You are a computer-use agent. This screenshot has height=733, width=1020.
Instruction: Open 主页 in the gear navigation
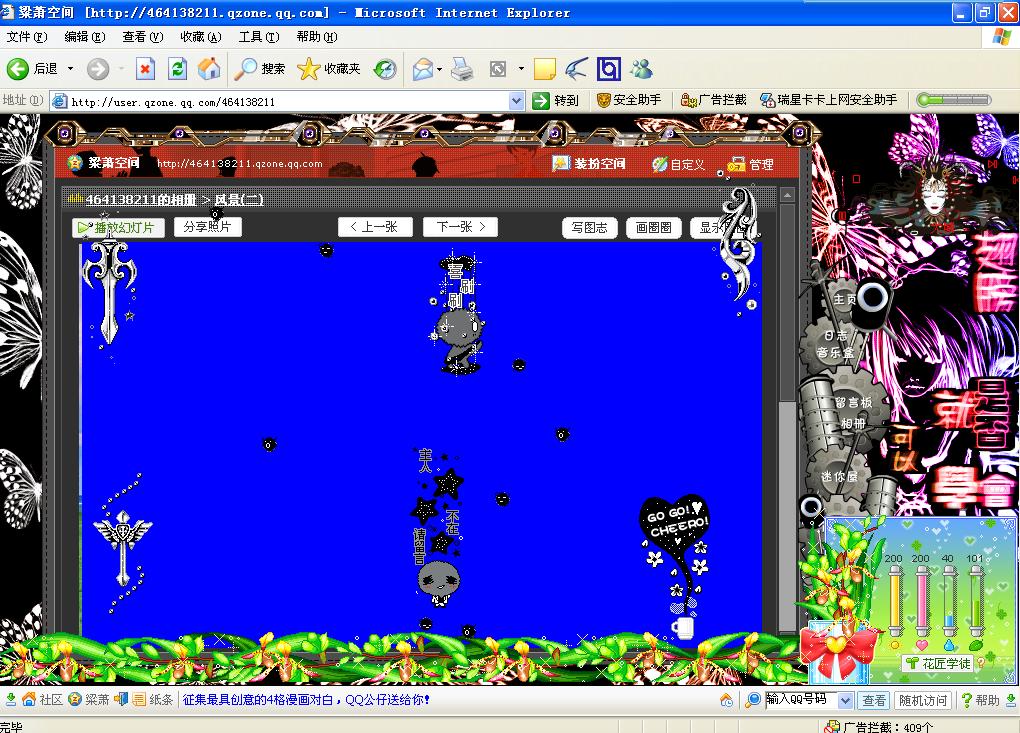click(845, 299)
